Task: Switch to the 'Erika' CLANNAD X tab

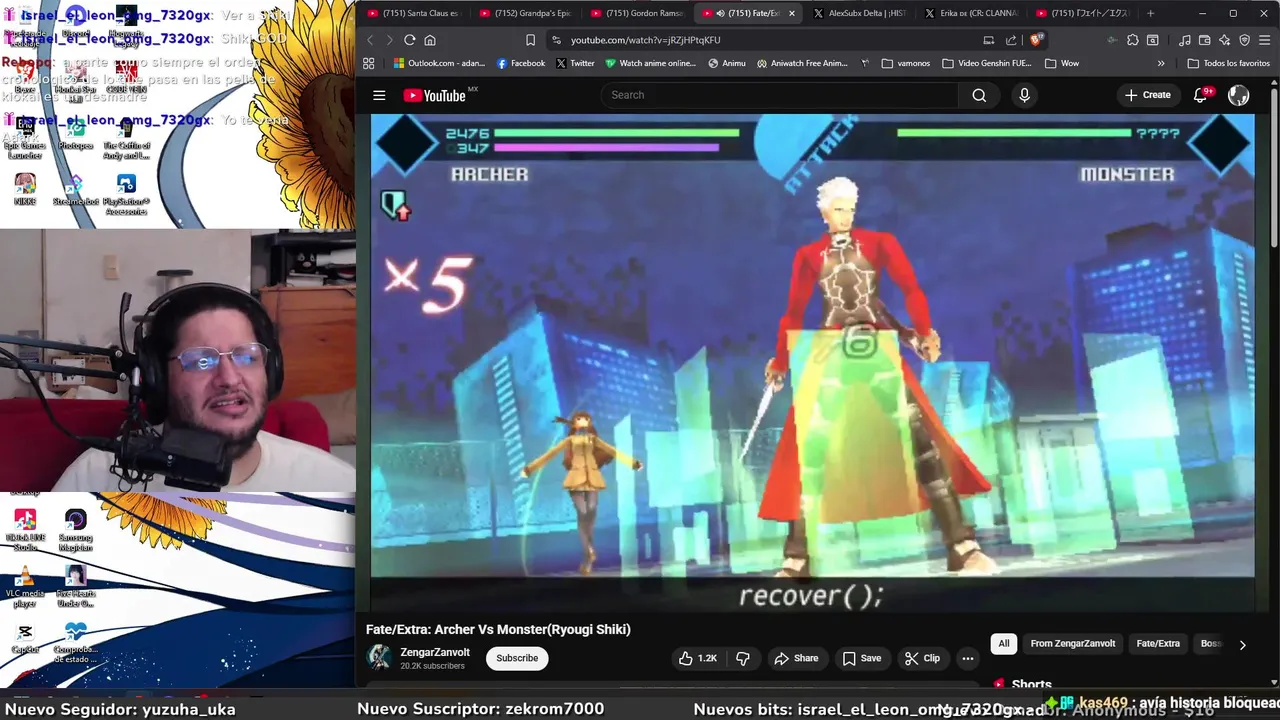Action: point(973,13)
